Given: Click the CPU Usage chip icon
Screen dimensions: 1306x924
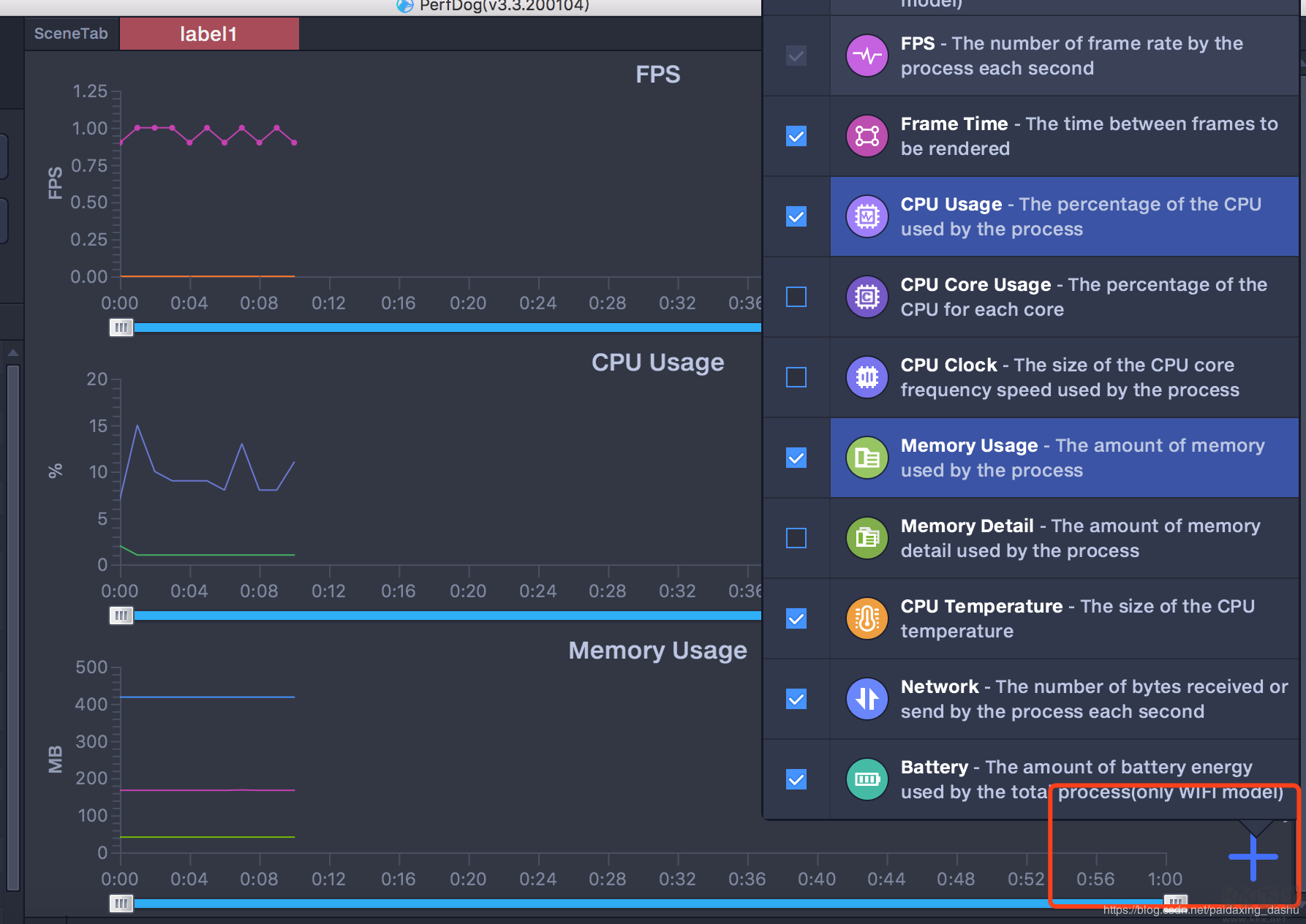Looking at the screenshot, I should [867, 216].
